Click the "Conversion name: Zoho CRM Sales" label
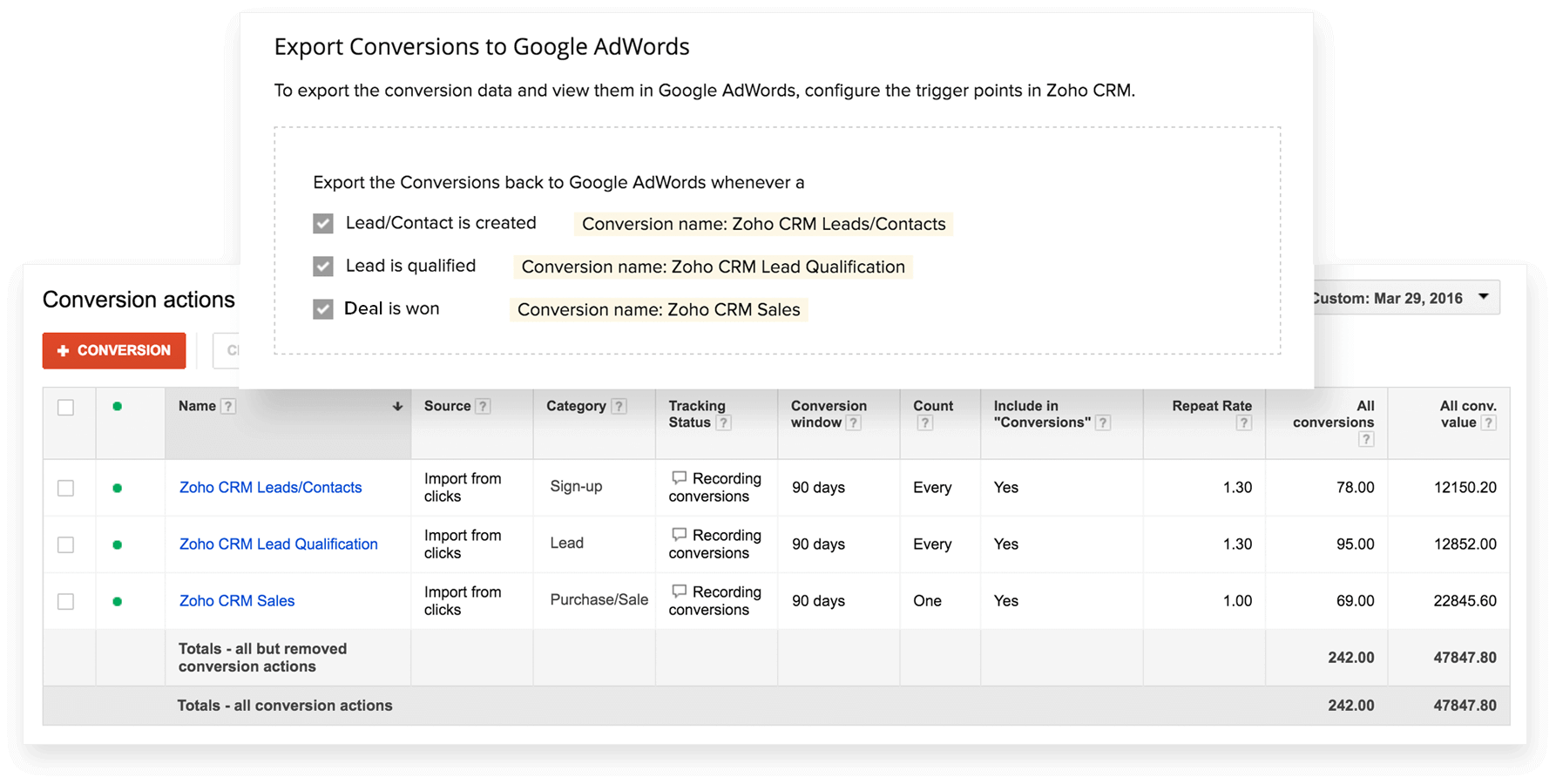 tap(659, 309)
